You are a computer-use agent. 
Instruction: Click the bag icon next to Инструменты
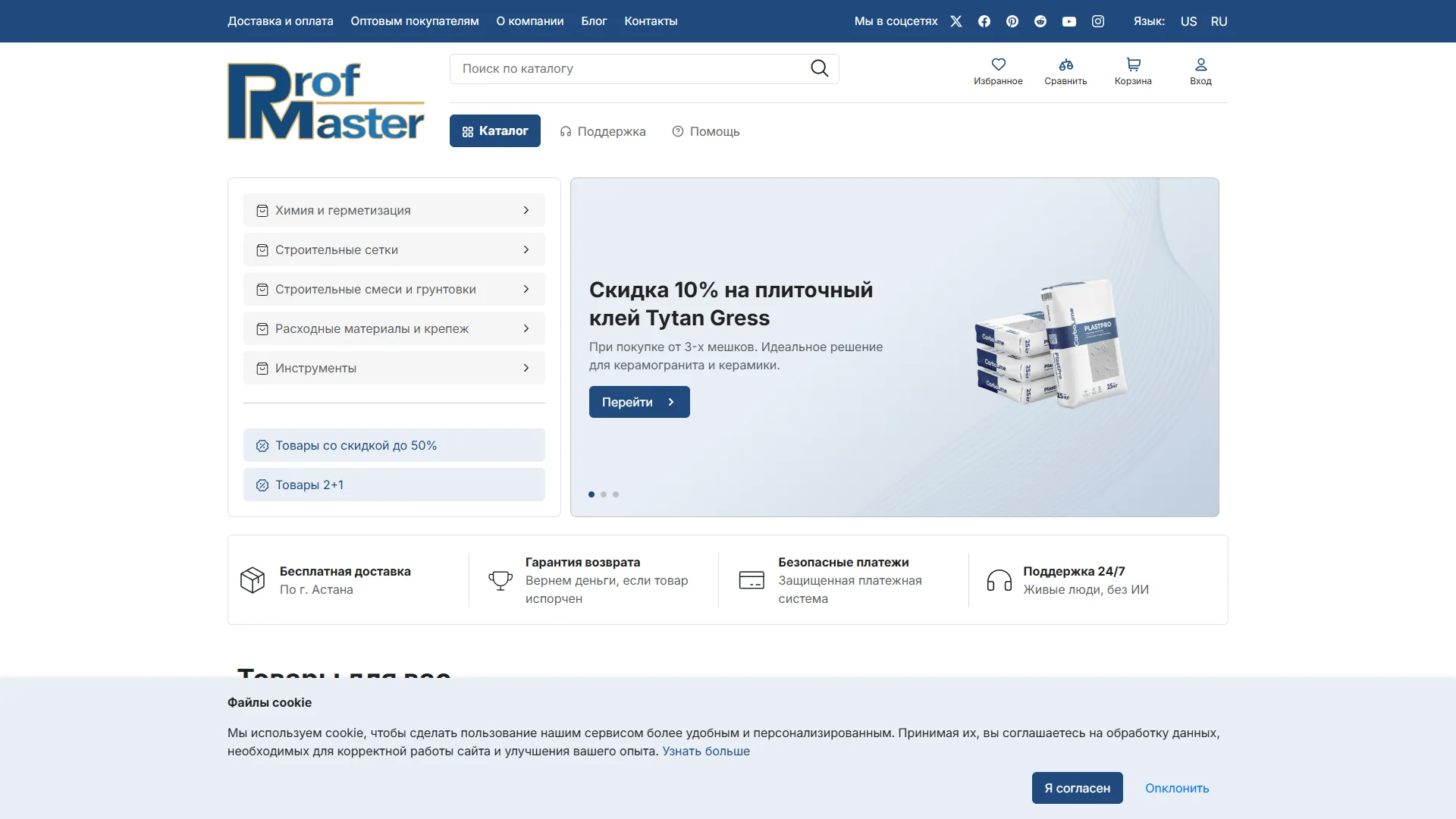(262, 369)
